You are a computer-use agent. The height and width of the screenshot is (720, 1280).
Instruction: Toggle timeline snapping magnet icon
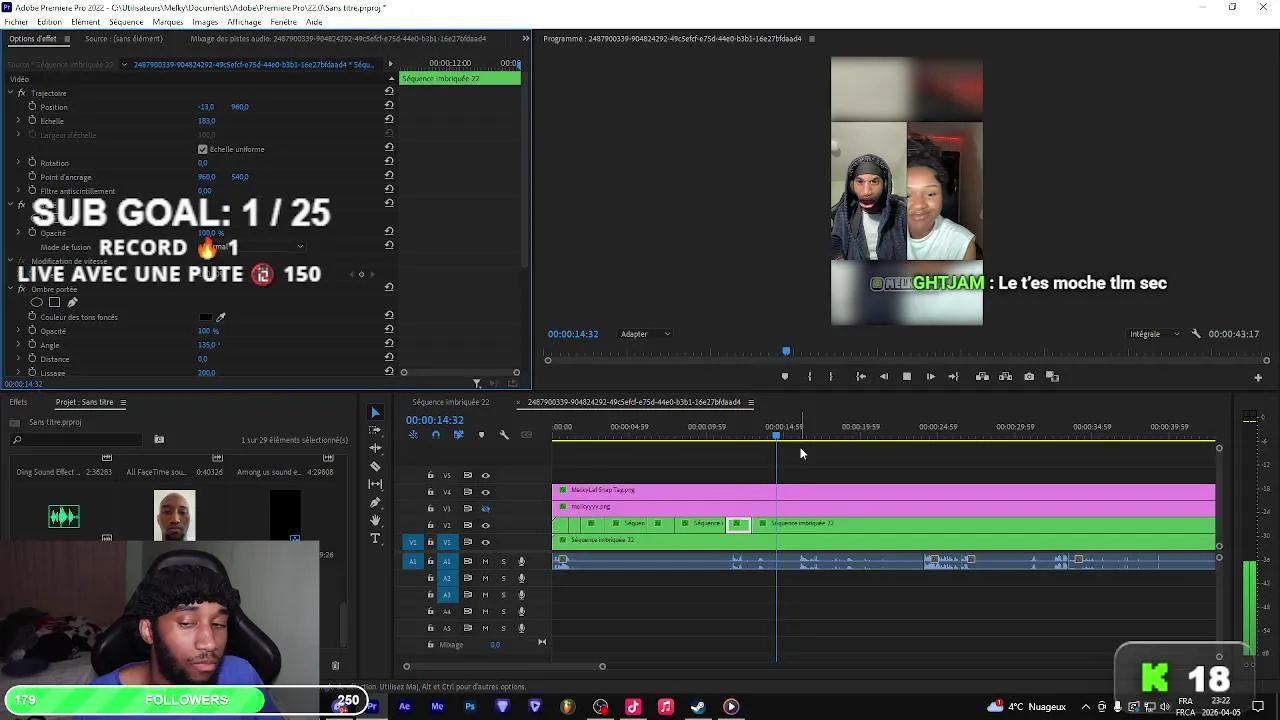point(435,435)
